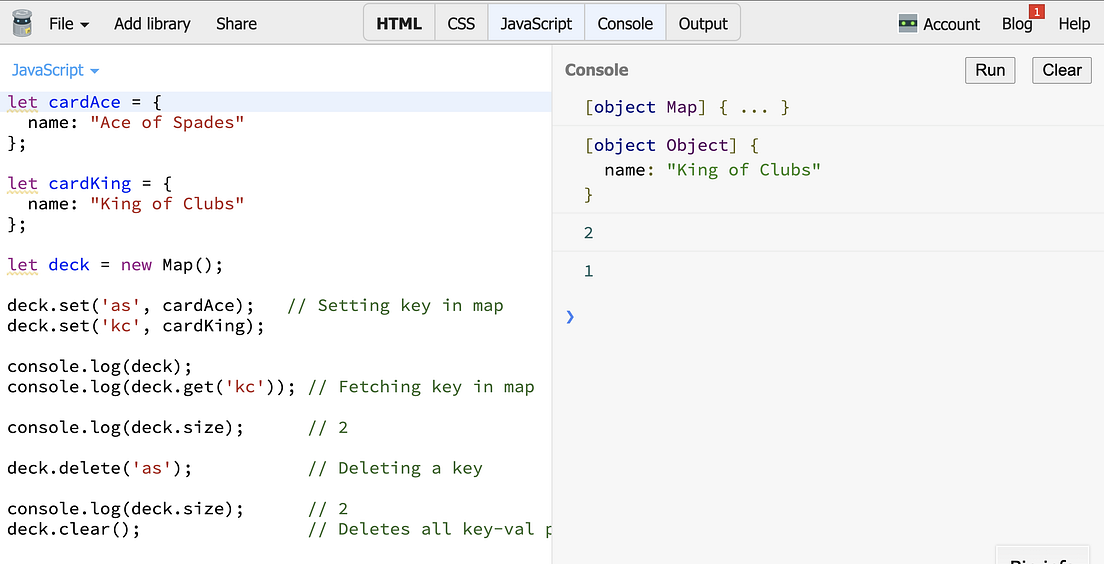Toggle the JavaScript panel tab

536,23
